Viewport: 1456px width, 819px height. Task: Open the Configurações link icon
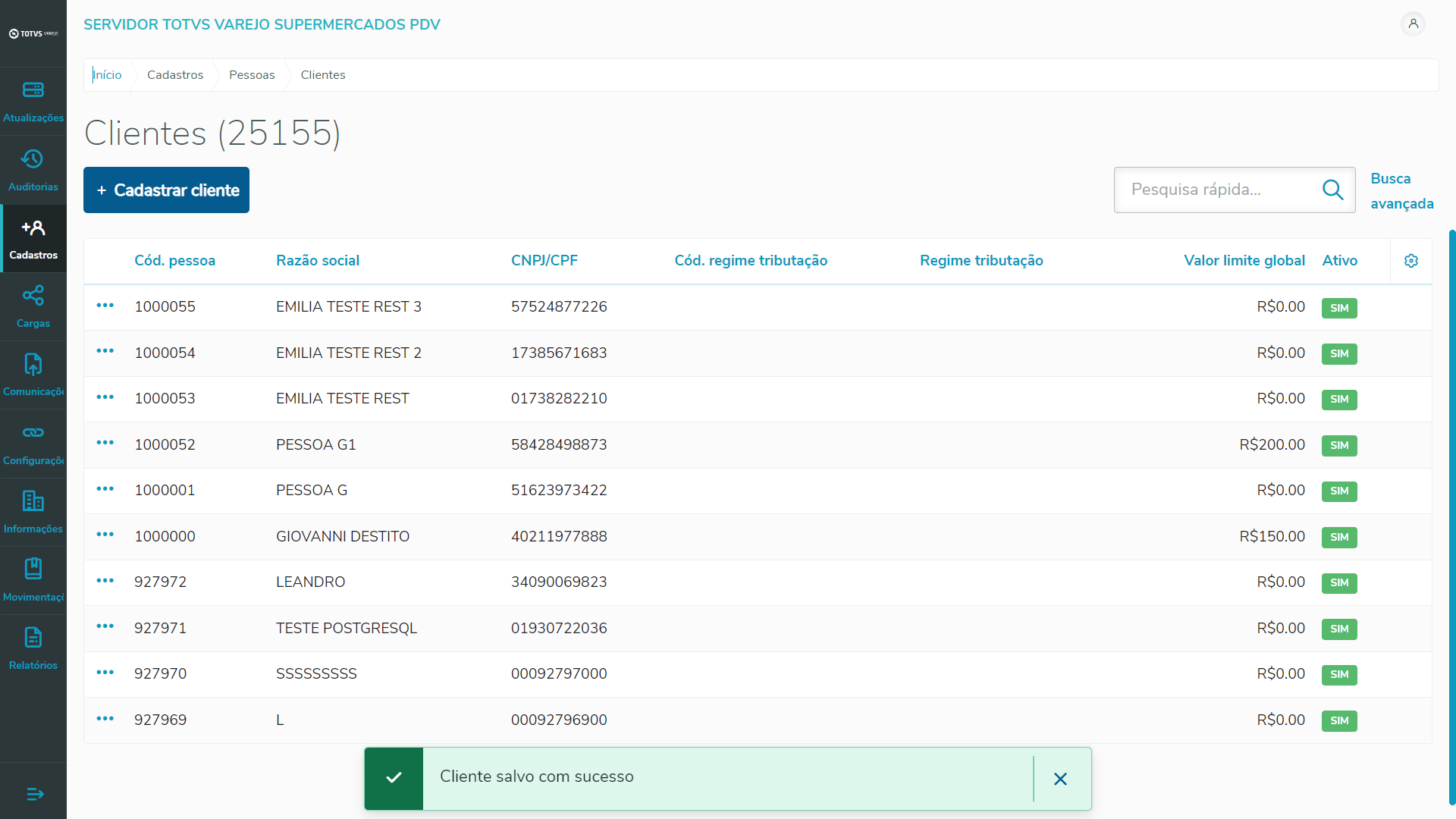point(33,433)
